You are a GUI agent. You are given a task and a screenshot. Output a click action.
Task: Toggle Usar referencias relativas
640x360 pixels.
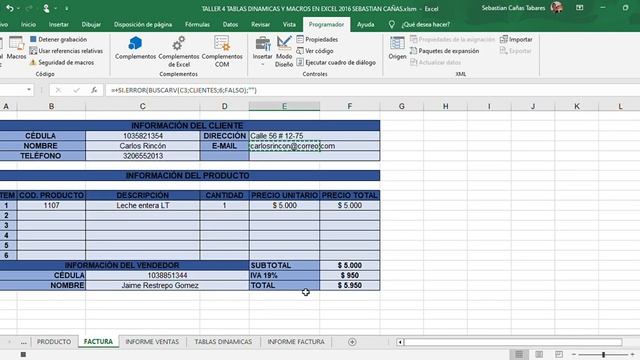pos(66,51)
